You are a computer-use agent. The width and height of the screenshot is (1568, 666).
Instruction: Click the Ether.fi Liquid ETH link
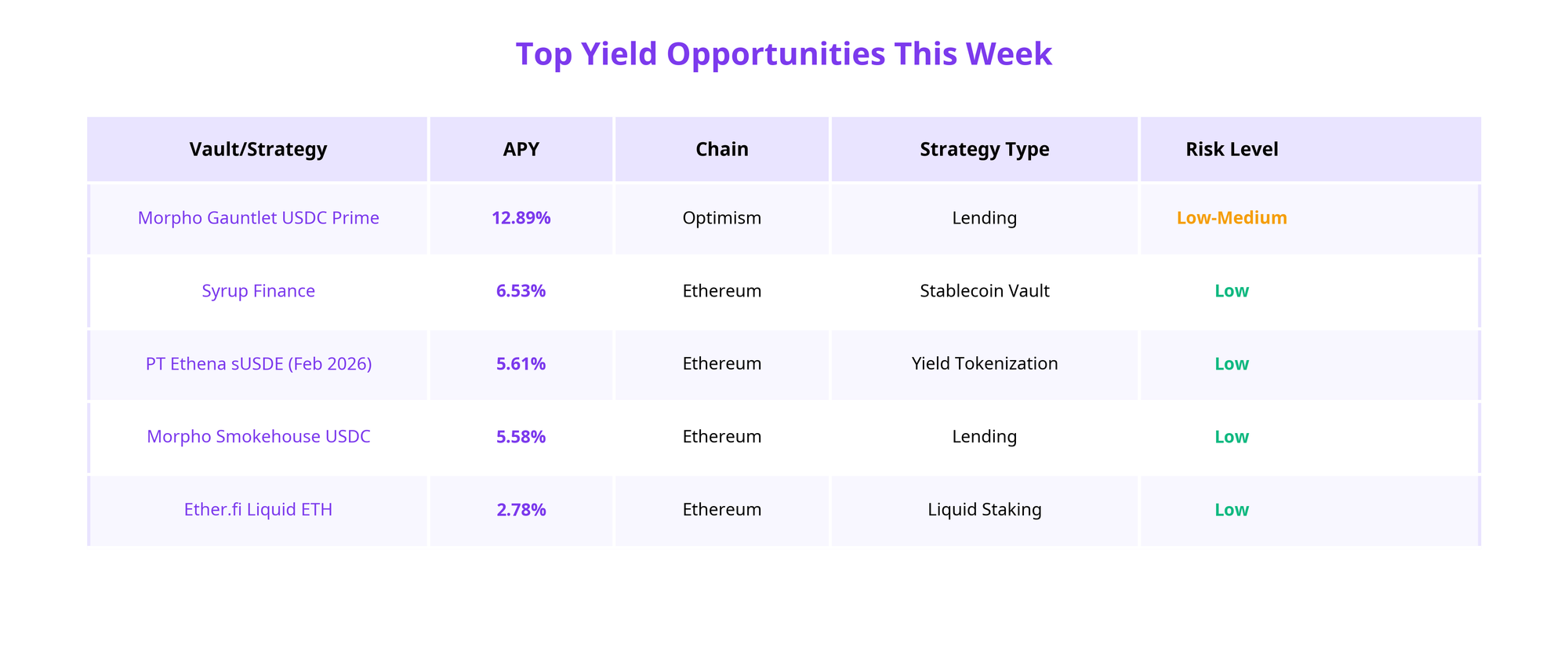pos(258,510)
